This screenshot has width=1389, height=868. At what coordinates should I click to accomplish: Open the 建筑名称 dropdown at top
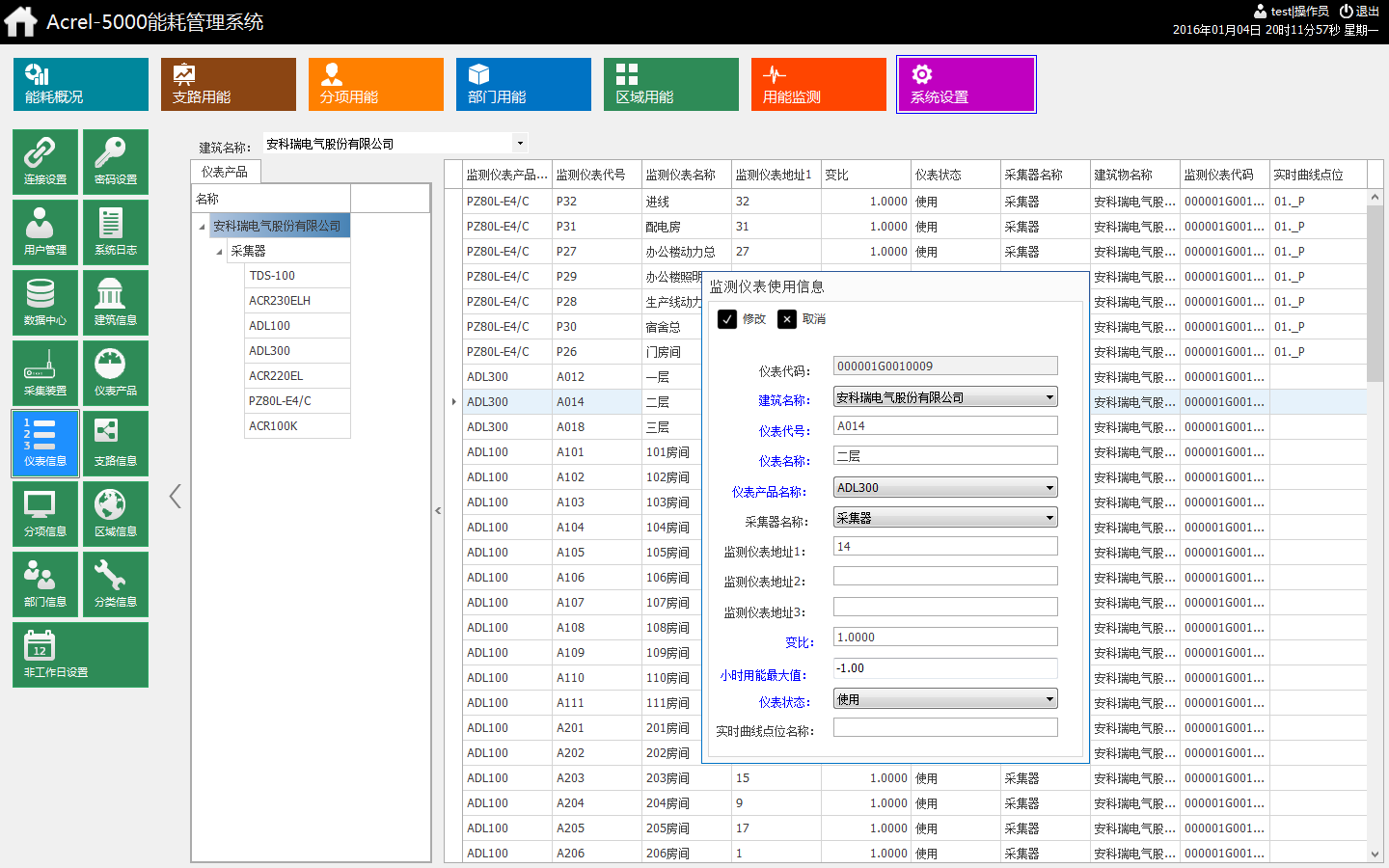coord(520,144)
